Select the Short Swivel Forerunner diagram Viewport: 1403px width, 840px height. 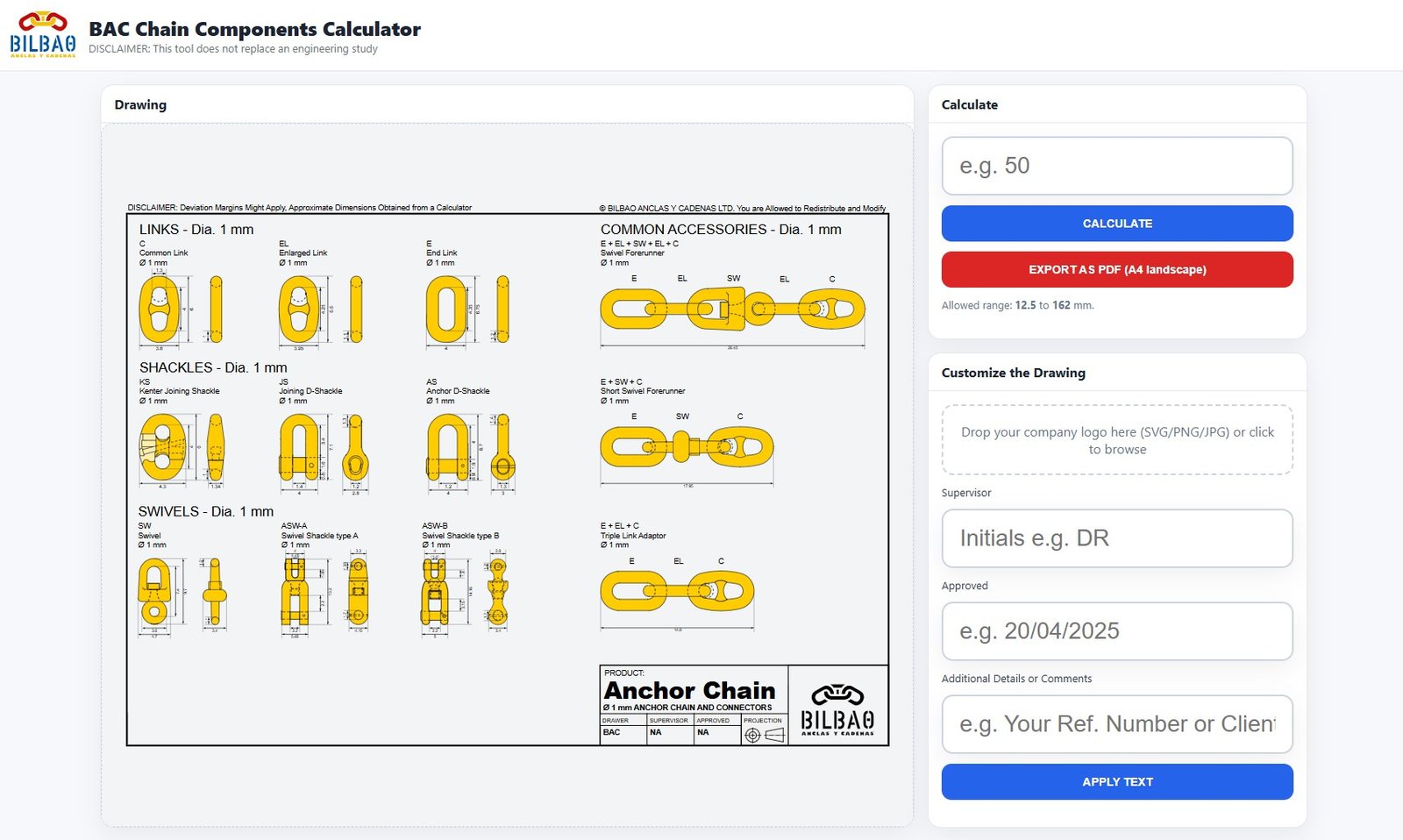coord(688,447)
